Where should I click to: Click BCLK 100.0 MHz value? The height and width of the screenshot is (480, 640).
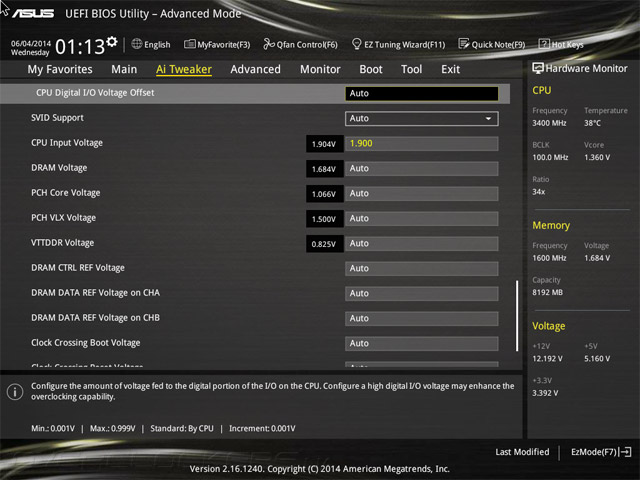550,157
